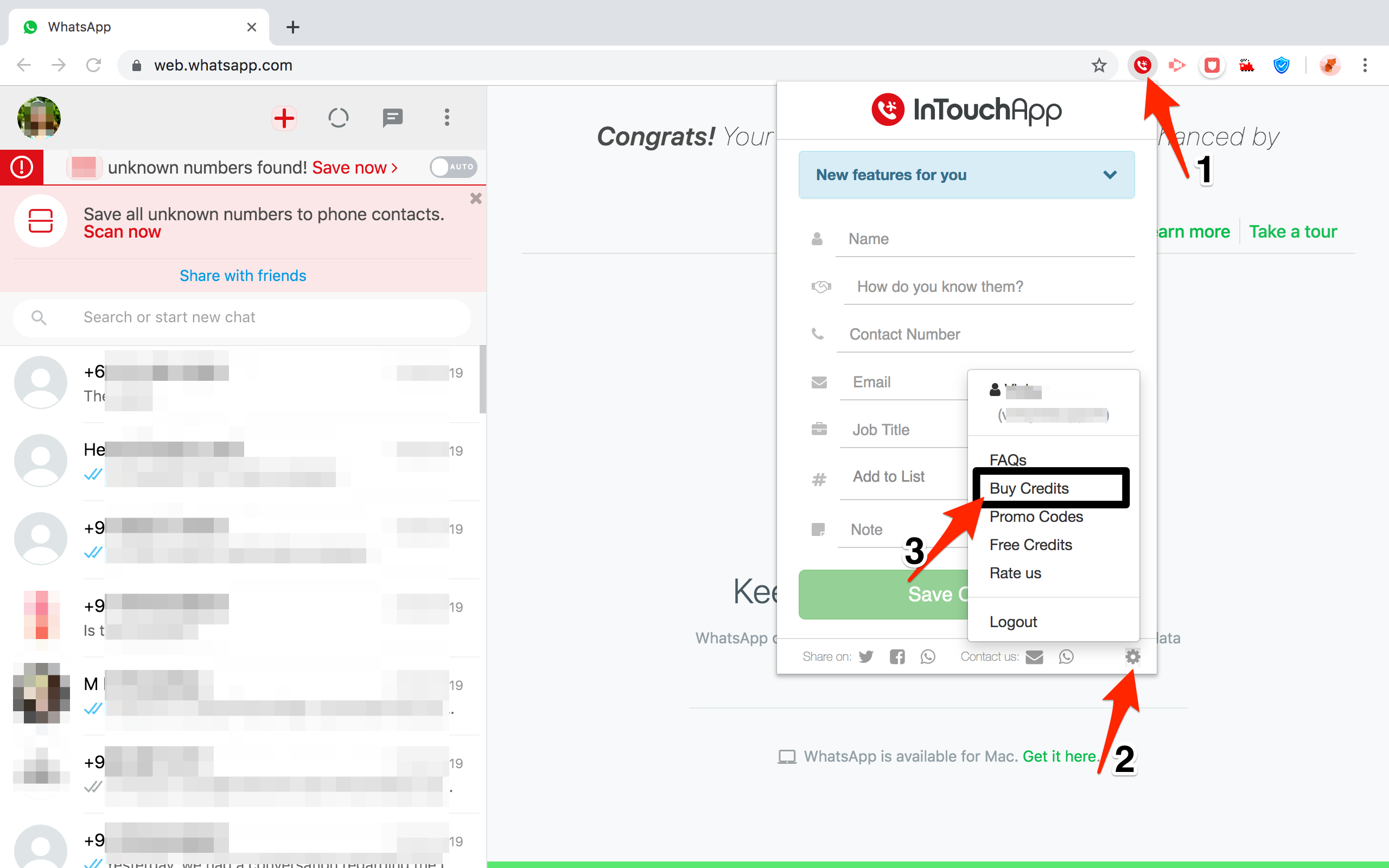This screenshot has height=868, width=1389.
Task: Open the settings gear in InTouchApp popup
Action: 1132,656
